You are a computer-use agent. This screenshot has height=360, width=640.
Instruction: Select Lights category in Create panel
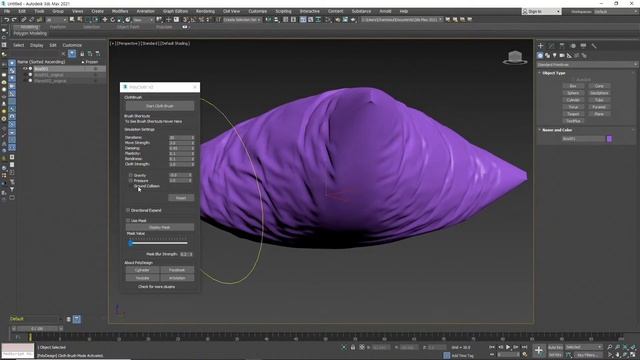click(555, 56)
